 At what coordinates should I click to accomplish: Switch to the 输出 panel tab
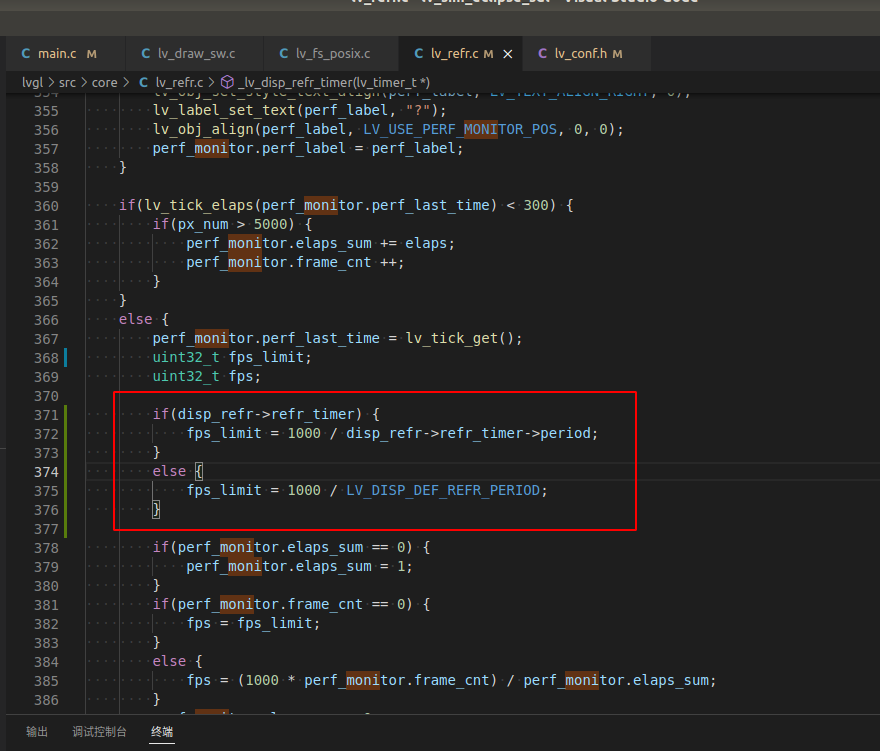click(36, 731)
